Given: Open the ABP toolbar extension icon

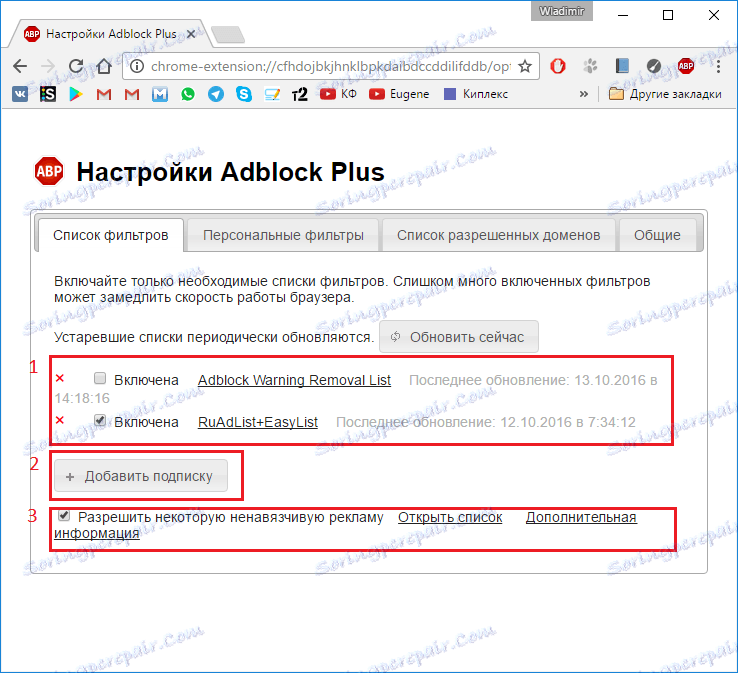Looking at the screenshot, I should 686,66.
